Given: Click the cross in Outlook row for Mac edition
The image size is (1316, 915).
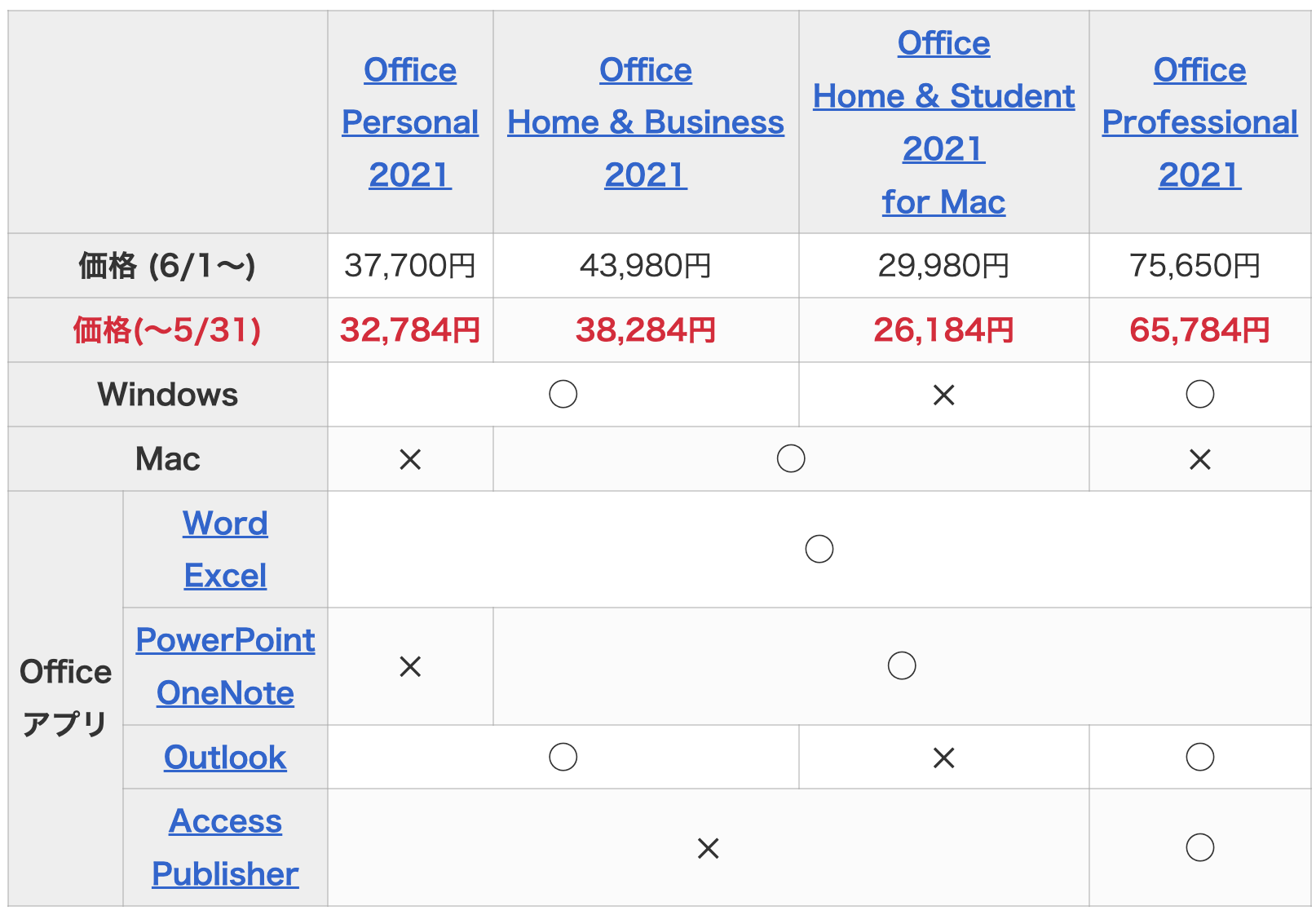Looking at the screenshot, I should [x=943, y=758].
